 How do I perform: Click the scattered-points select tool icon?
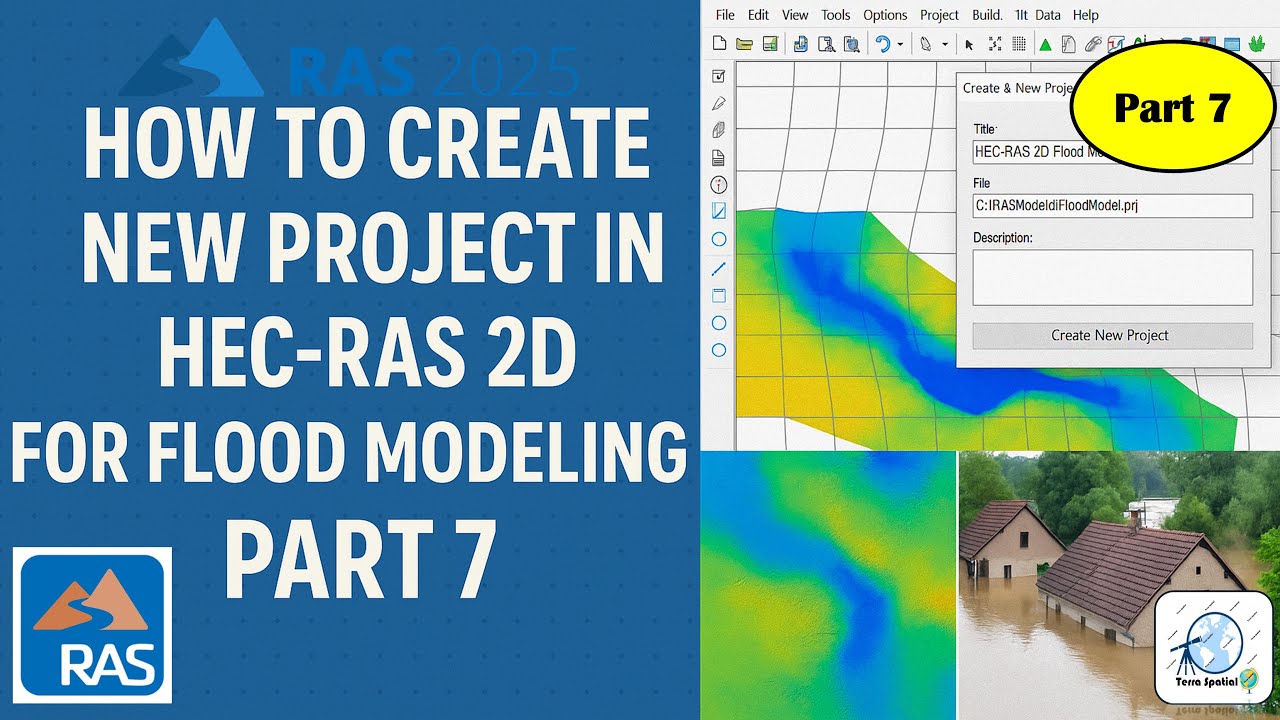click(x=995, y=44)
